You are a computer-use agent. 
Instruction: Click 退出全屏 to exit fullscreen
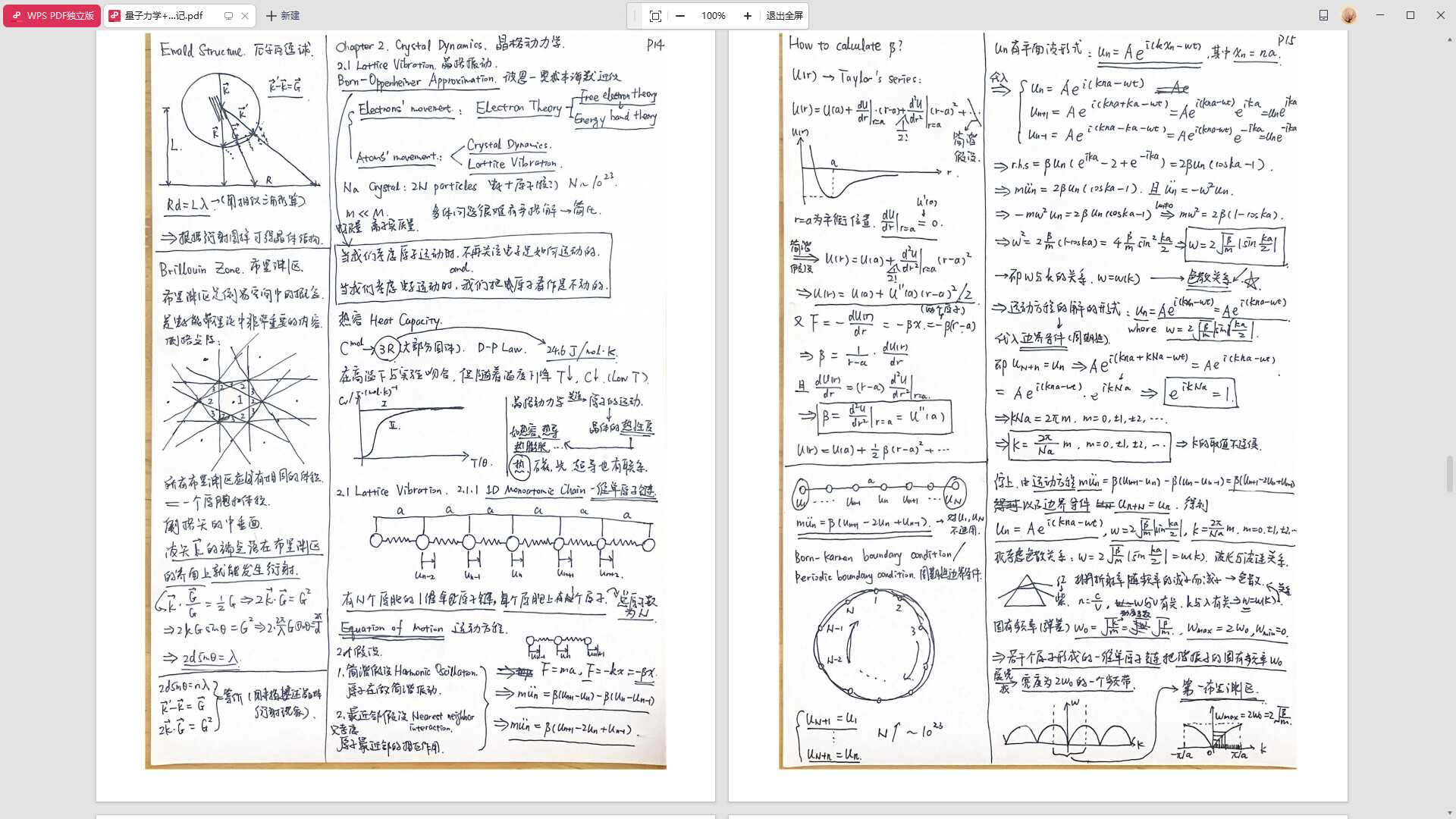[784, 15]
